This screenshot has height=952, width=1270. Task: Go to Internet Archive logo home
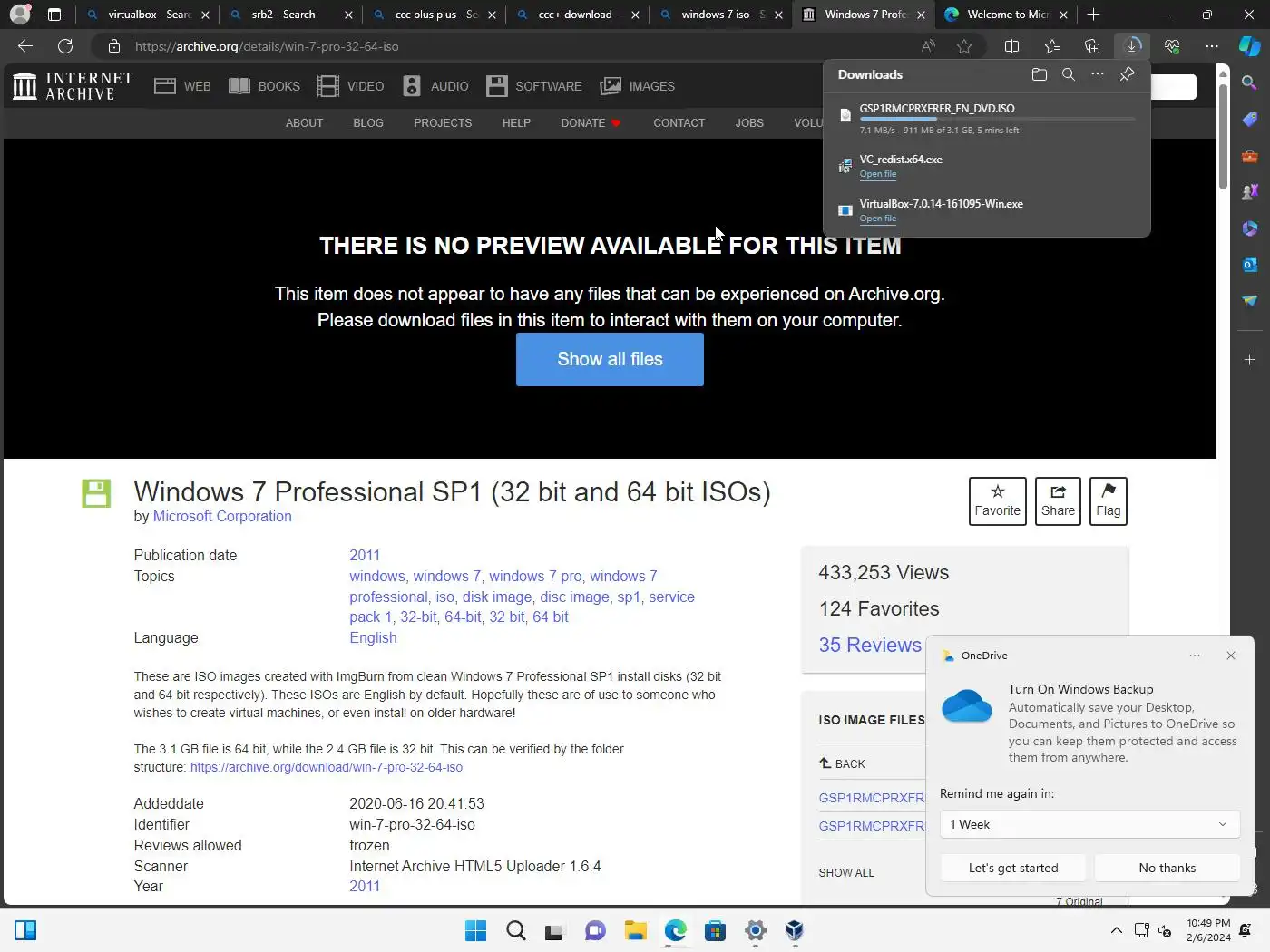tap(73, 86)
